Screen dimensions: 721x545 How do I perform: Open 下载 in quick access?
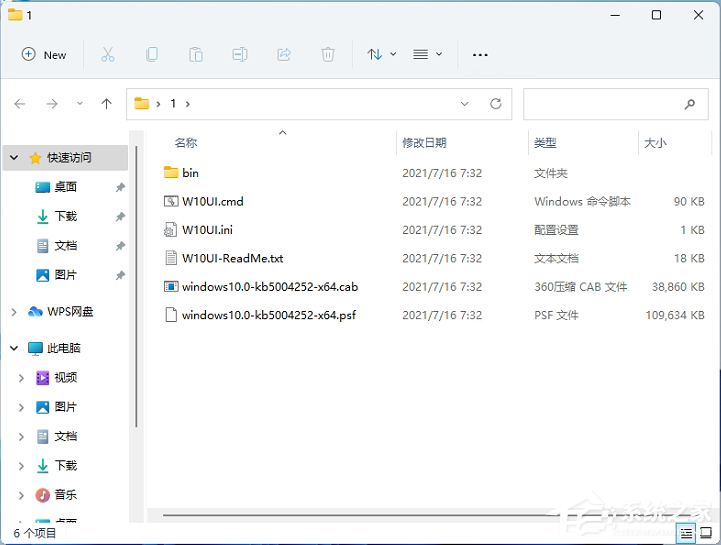point(65,216)
